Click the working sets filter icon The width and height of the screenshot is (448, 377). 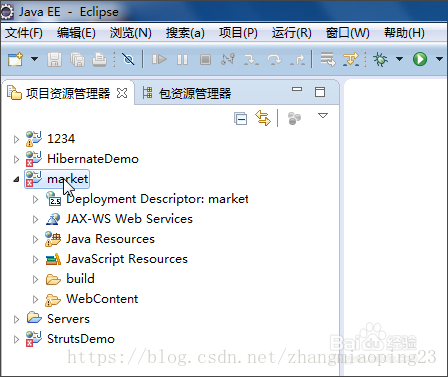[x=294, y=118]
